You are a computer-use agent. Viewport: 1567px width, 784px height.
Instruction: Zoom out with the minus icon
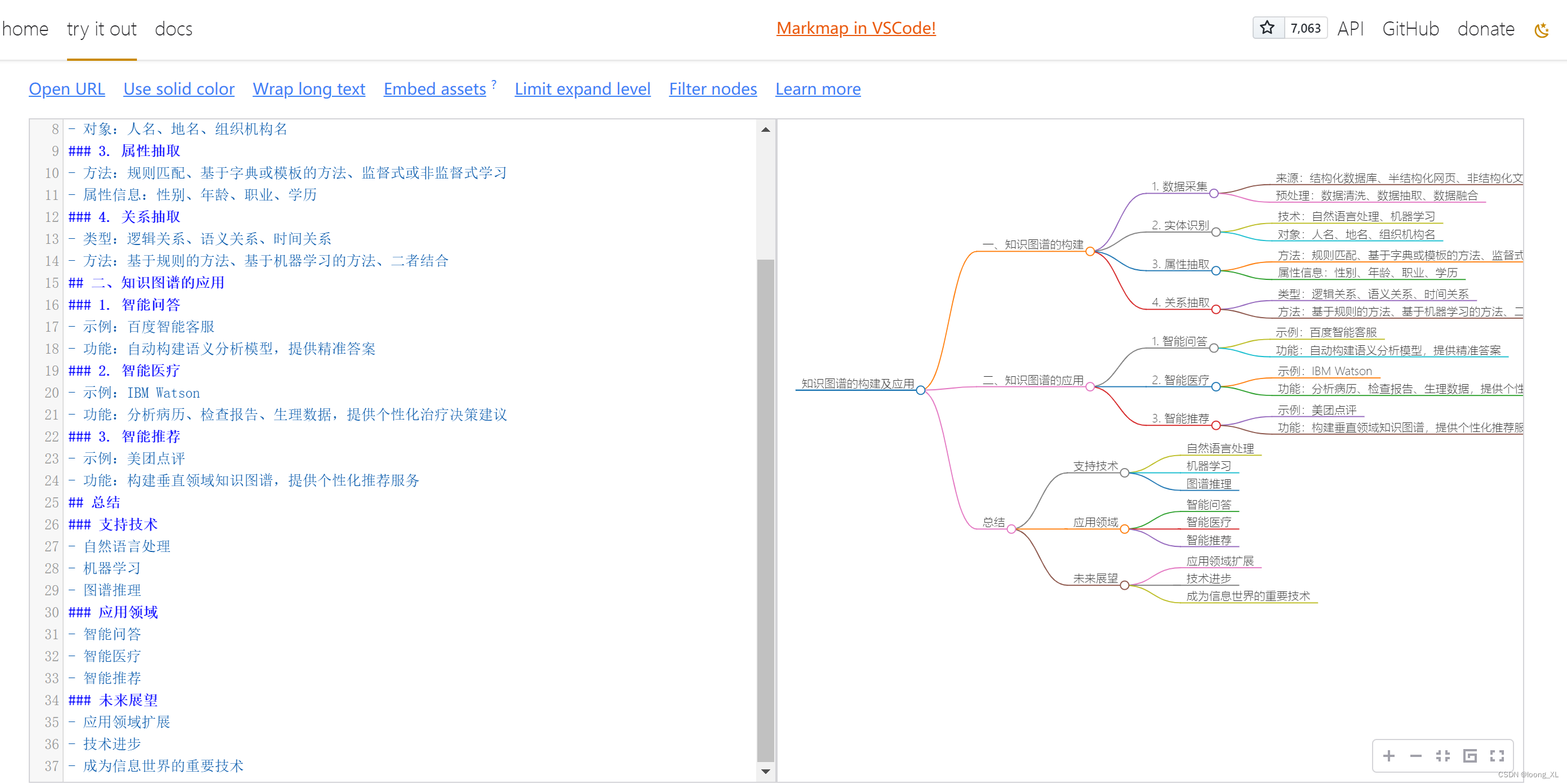[1415, 755]
